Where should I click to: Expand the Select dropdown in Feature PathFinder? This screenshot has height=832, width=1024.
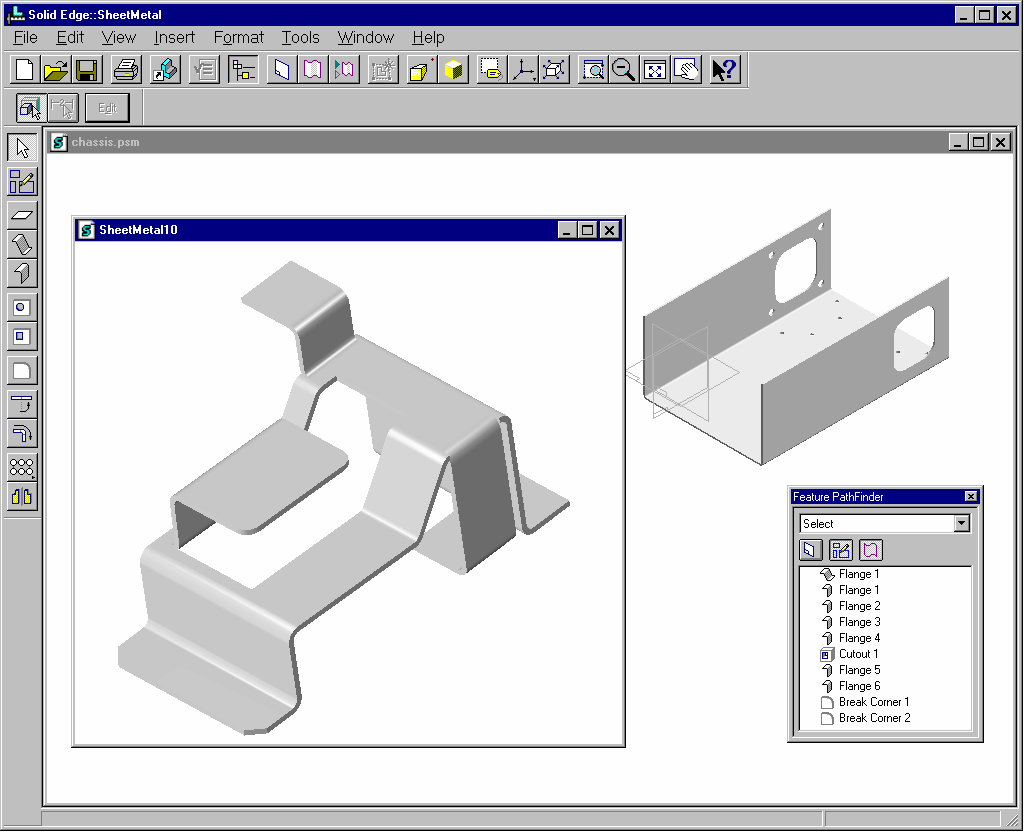961,523
